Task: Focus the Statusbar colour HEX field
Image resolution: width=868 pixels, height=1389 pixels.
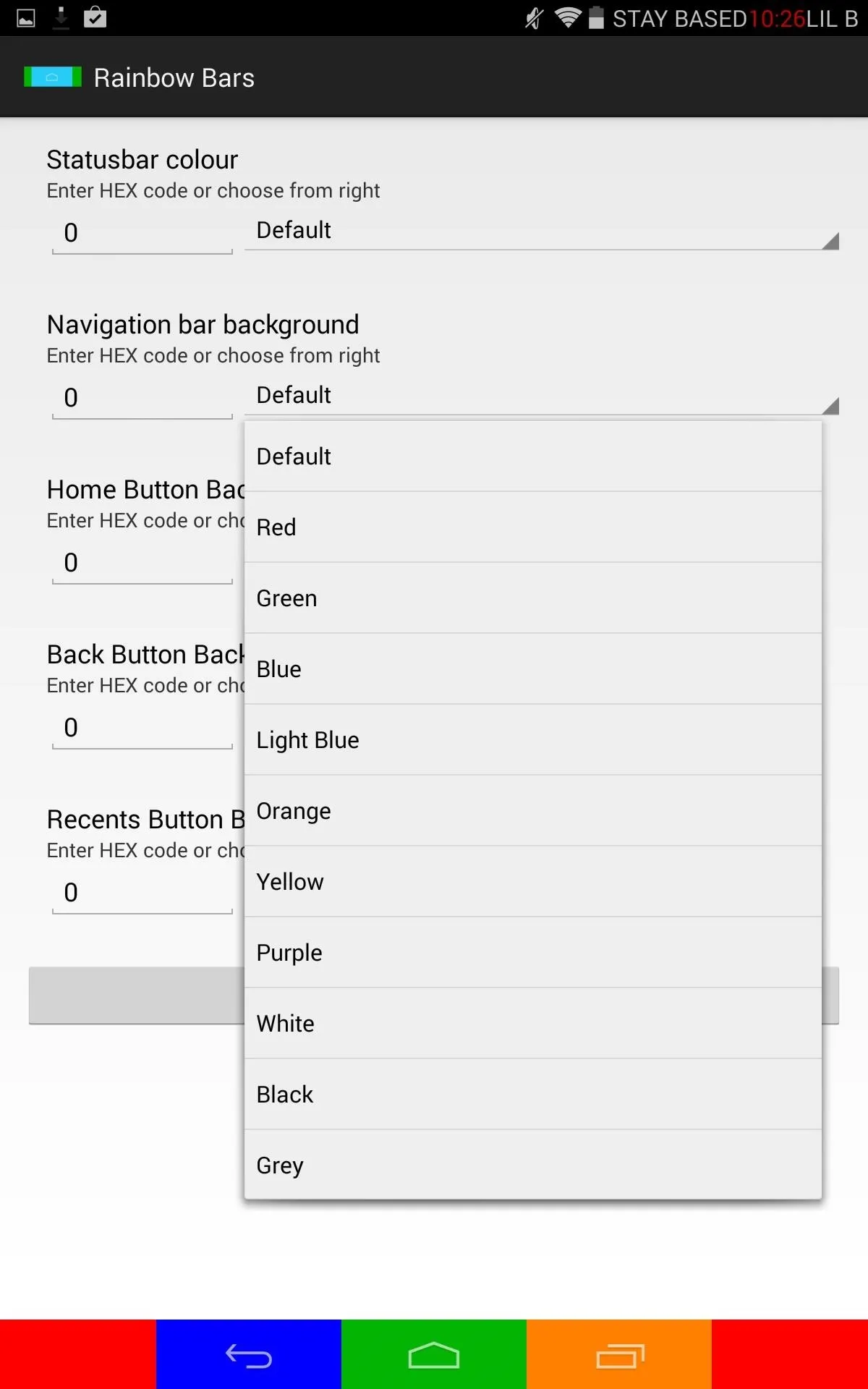Action: (142, 233)
